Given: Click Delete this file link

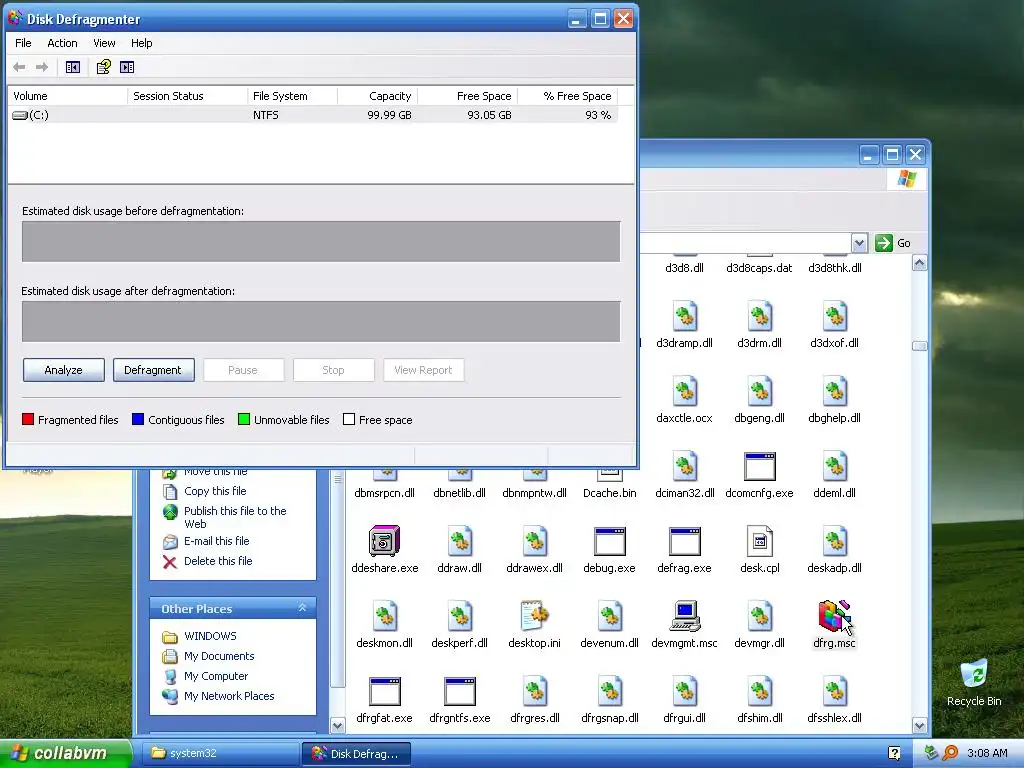Looking at the screenshot, I should click(218, 561).
